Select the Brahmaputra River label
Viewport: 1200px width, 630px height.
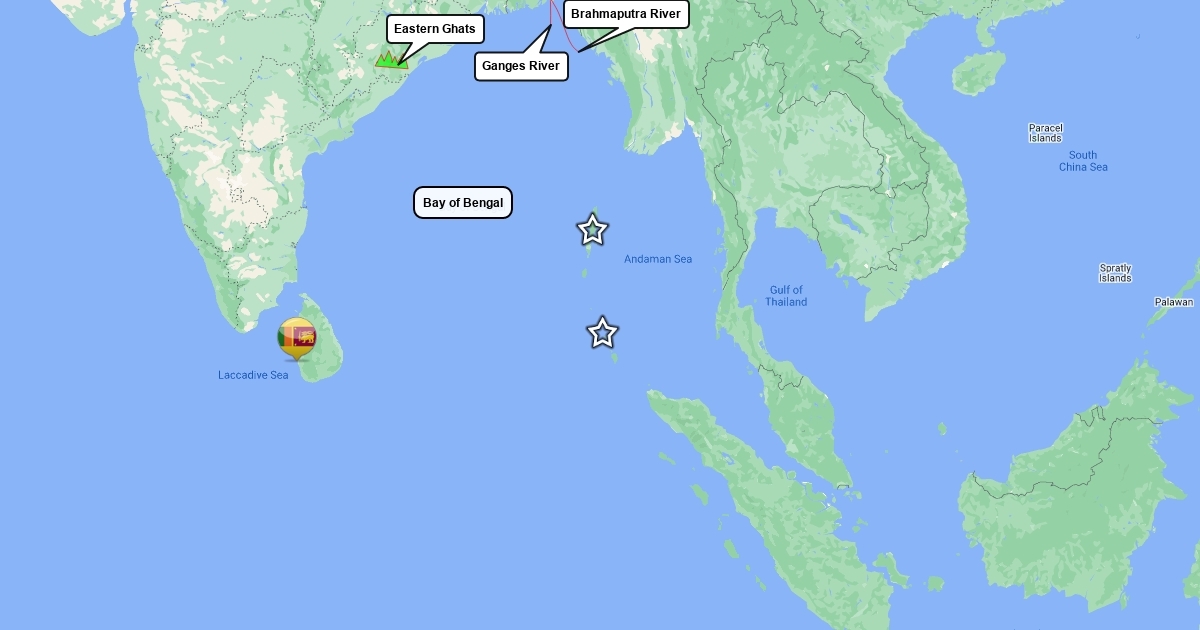click(x=626, y=14)
